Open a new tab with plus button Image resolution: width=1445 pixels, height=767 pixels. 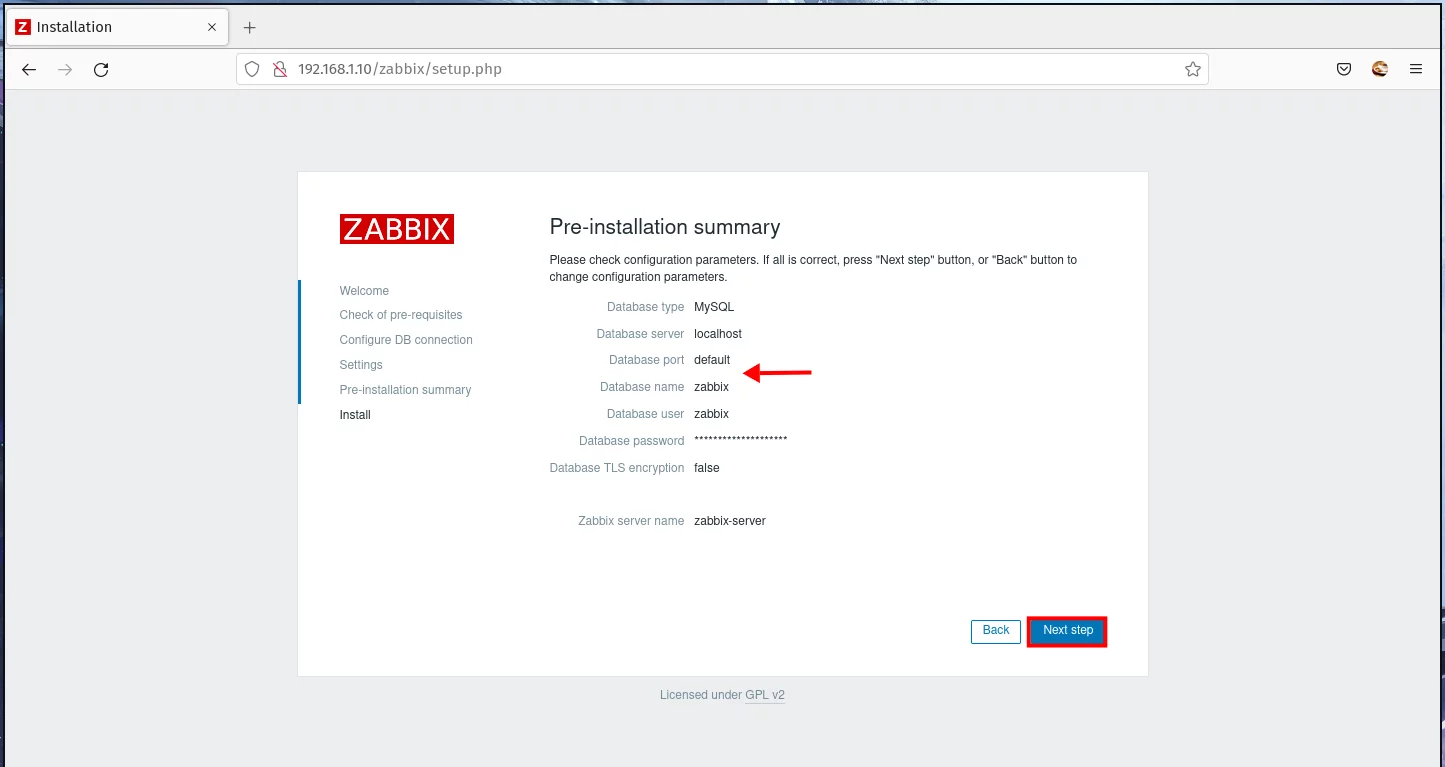pos(250,27)
